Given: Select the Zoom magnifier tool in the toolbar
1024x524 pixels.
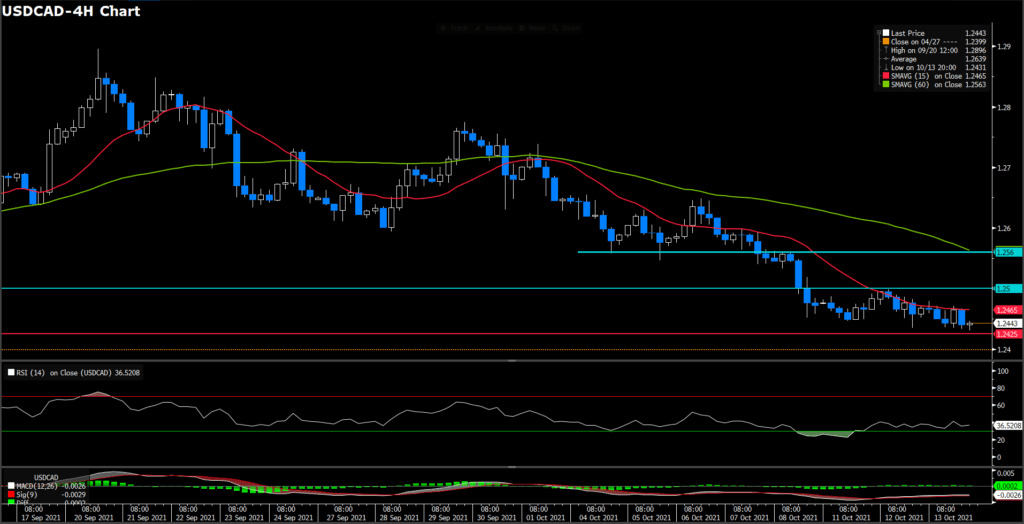Looking at the screenshot, I should [x=566, y=29].
